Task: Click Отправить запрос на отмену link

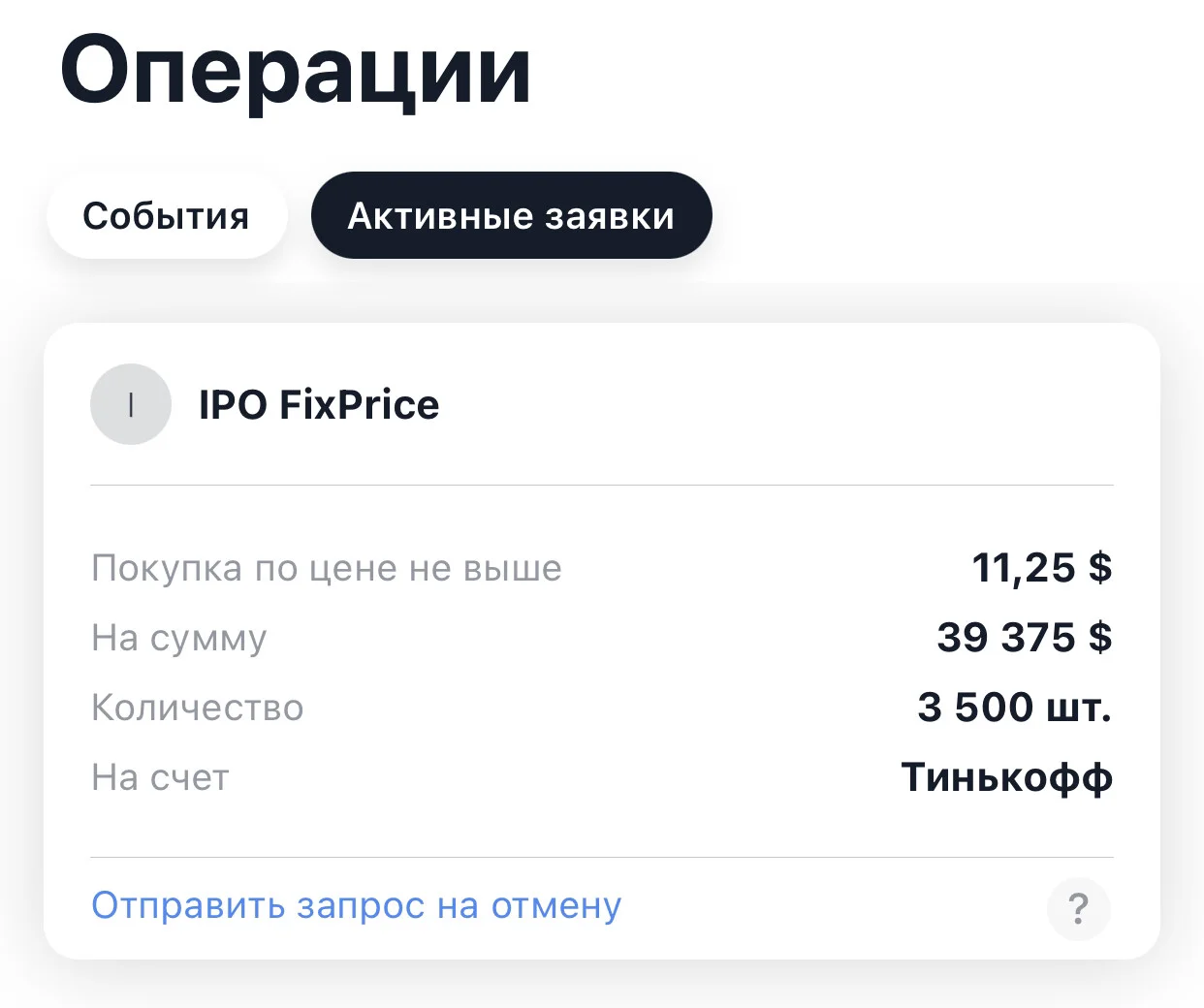Action: 356,905
